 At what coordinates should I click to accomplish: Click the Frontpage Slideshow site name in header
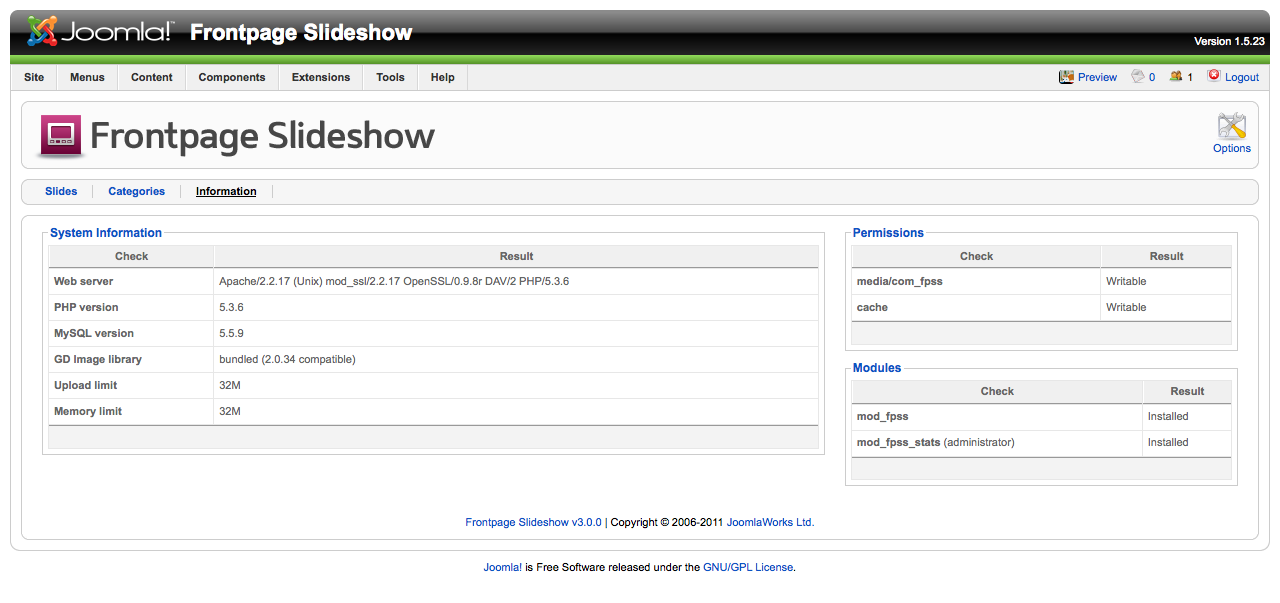[x=301, y=33]
